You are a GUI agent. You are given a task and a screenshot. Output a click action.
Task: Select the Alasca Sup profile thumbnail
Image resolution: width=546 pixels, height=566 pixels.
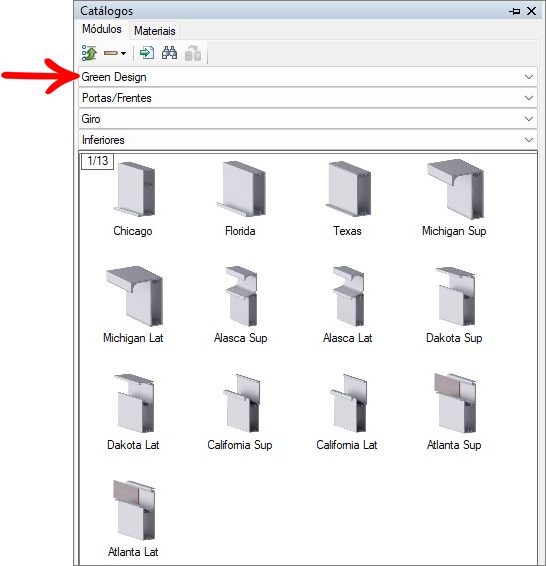[x=241, y=296]
